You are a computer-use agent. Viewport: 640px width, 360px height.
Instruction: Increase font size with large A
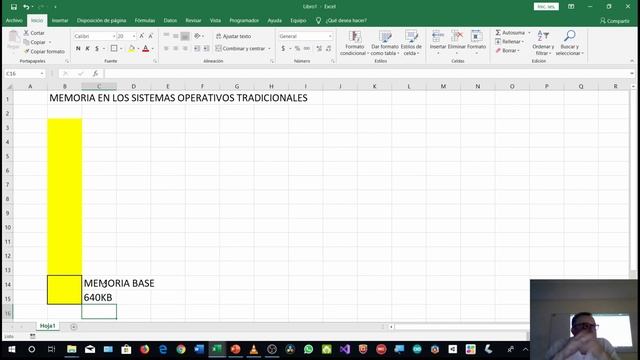point(142,36)
